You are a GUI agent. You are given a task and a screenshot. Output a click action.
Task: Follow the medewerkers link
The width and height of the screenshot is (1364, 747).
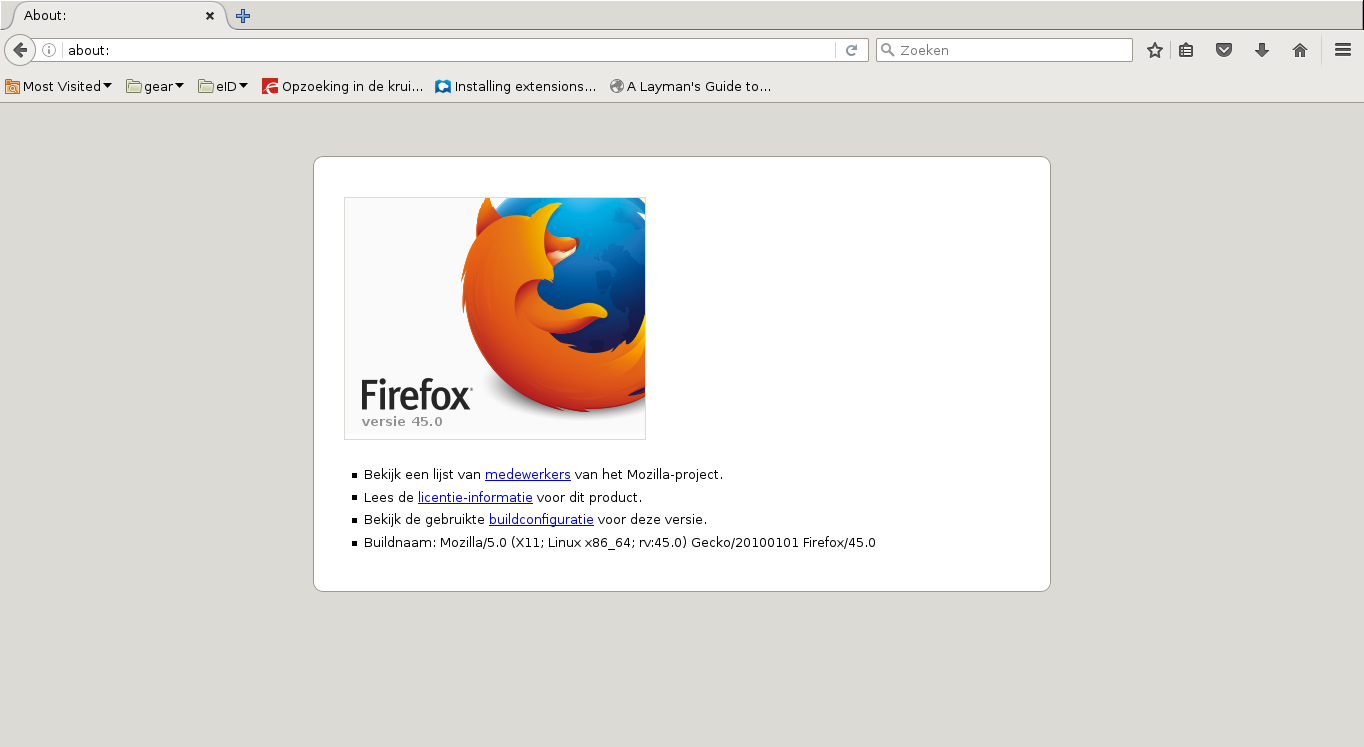pos(528,475)
